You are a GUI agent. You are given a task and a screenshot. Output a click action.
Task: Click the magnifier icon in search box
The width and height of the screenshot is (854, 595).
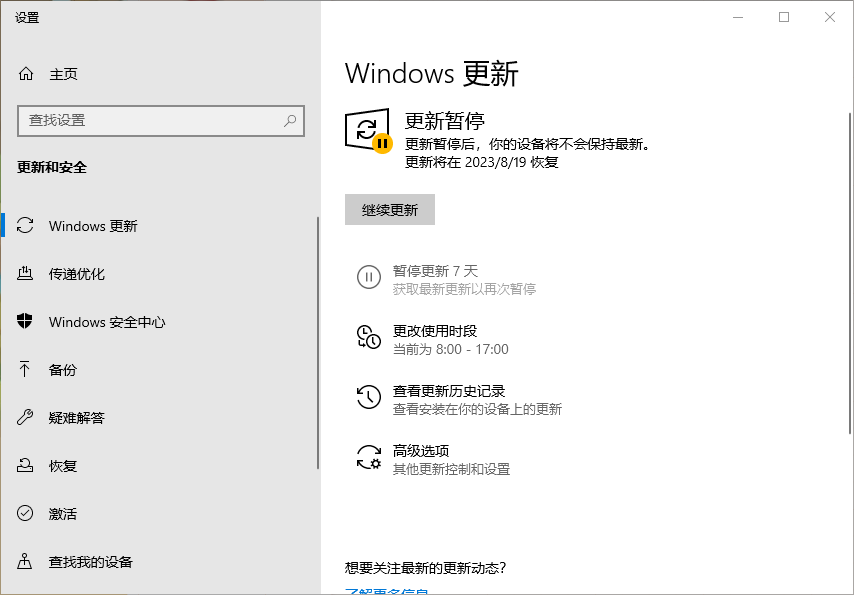(x=290, y=120)
